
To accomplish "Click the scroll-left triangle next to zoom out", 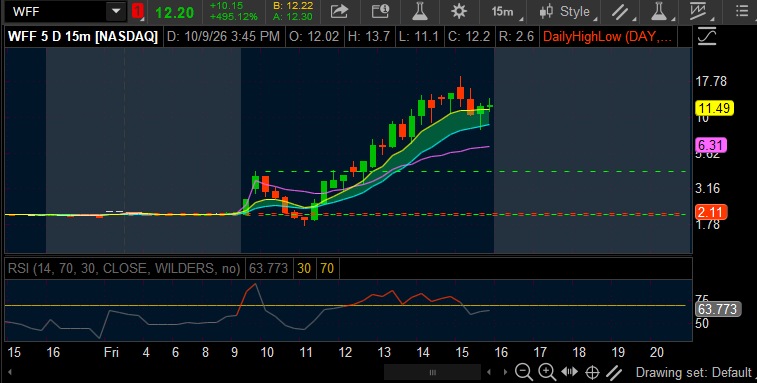I will (x=489, y=372).
